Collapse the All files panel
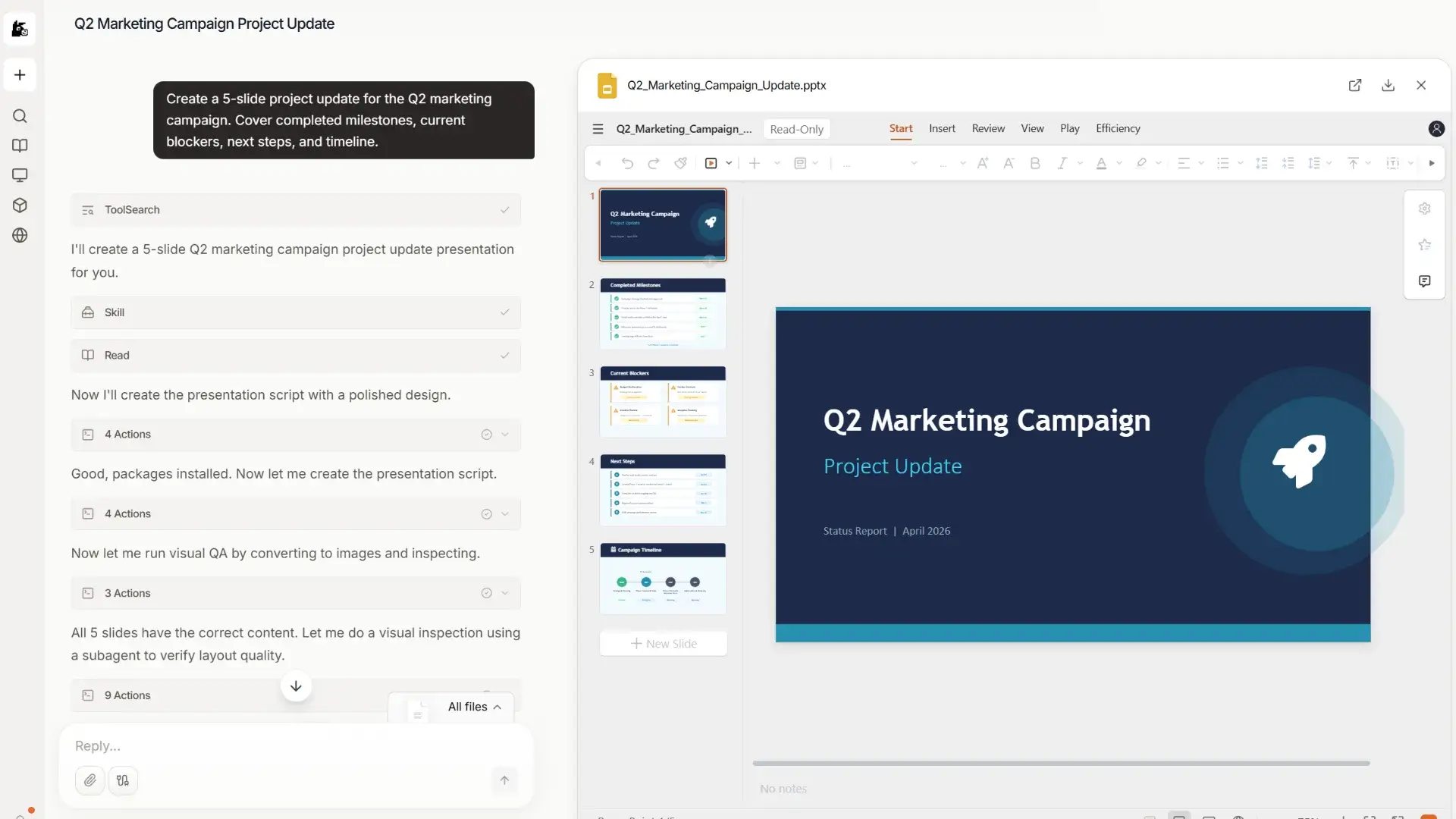 point(498,706)
